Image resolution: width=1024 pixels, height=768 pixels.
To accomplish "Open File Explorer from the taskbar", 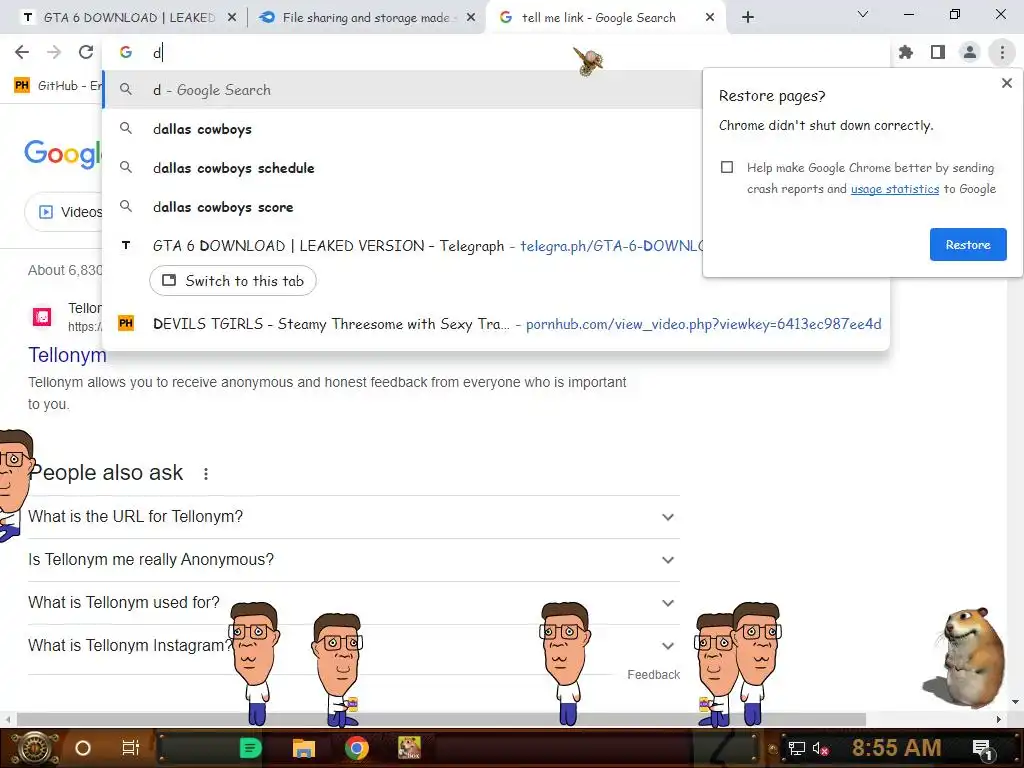I will coord(304,748).
